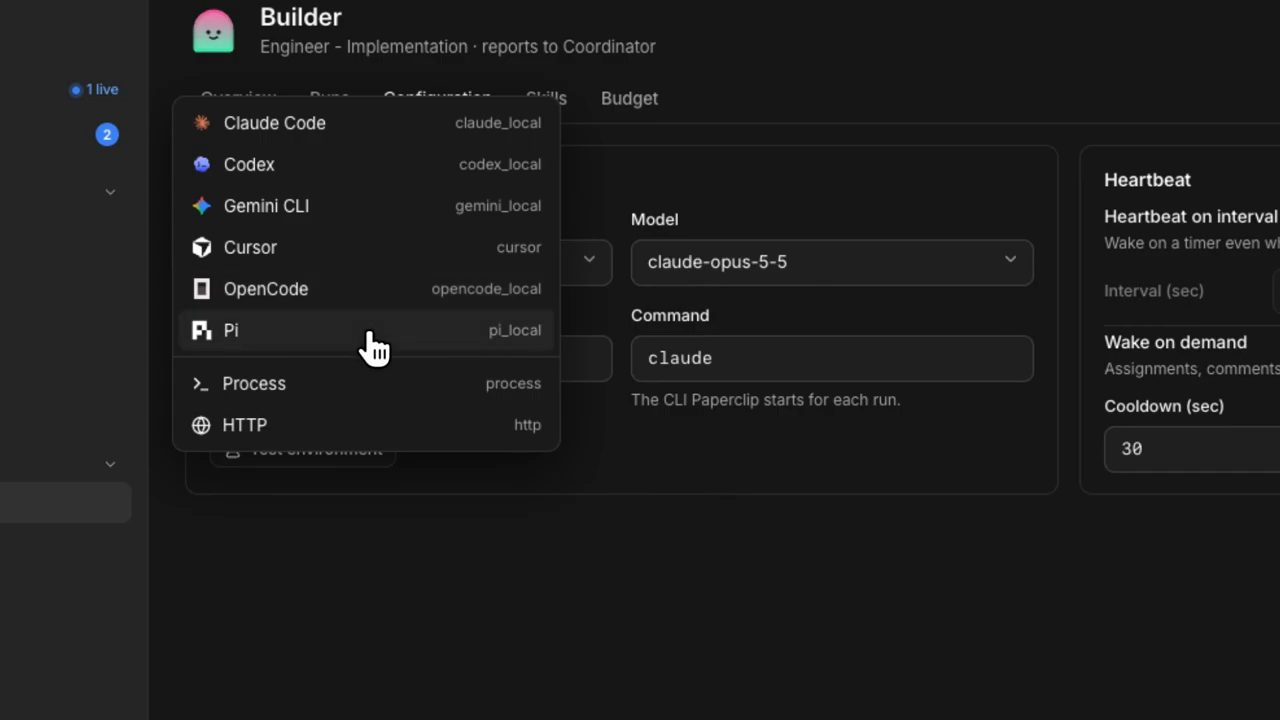Click the Command field containing claude
This screenshot has height=720, width=1280.
point(832,358)
